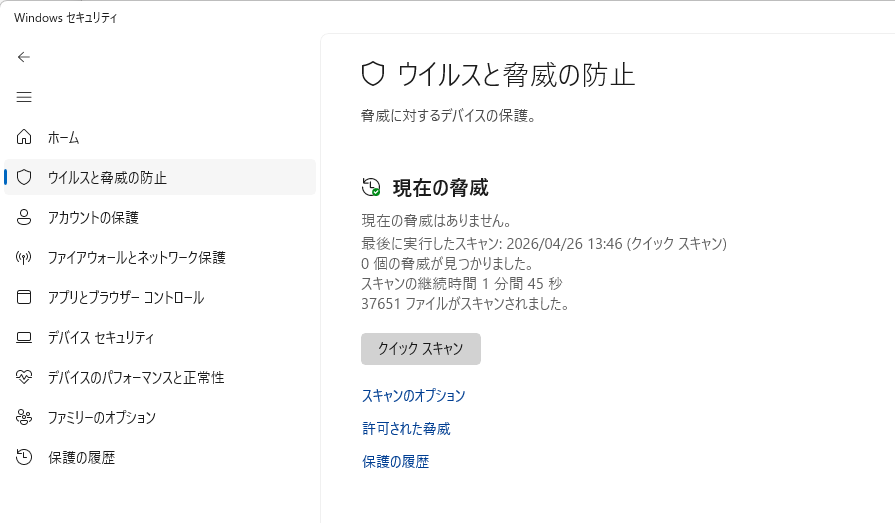Click the protection history clock icon
895x523 pixels.
coord(23,457)
